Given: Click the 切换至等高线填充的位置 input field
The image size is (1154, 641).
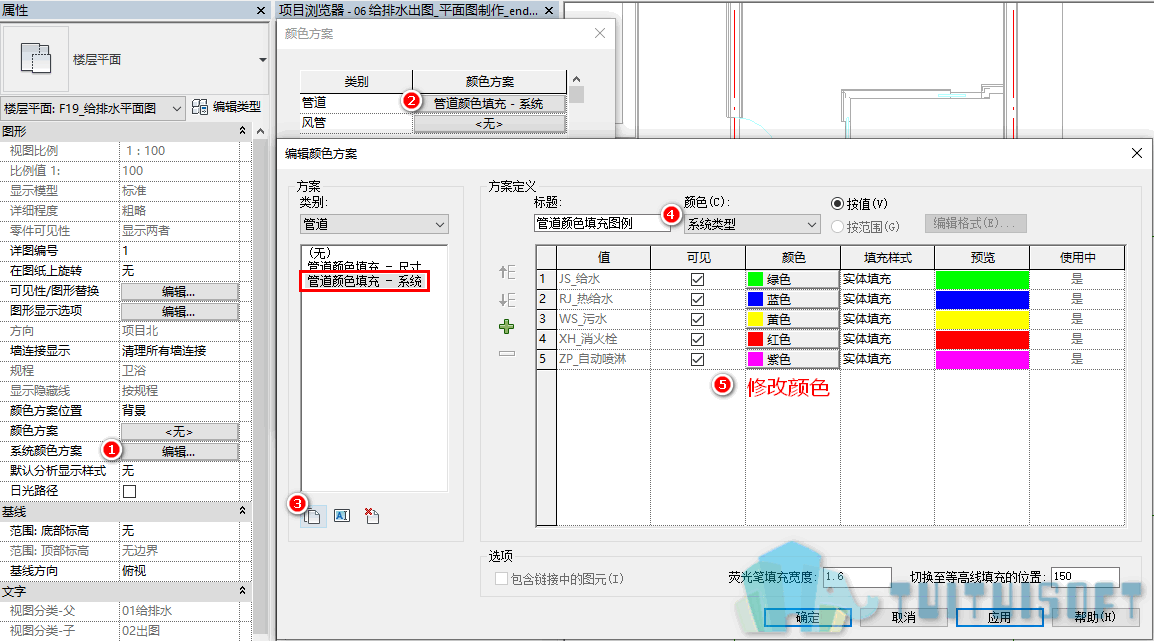Looking at the screenshot, I should tap(1086, 577).
